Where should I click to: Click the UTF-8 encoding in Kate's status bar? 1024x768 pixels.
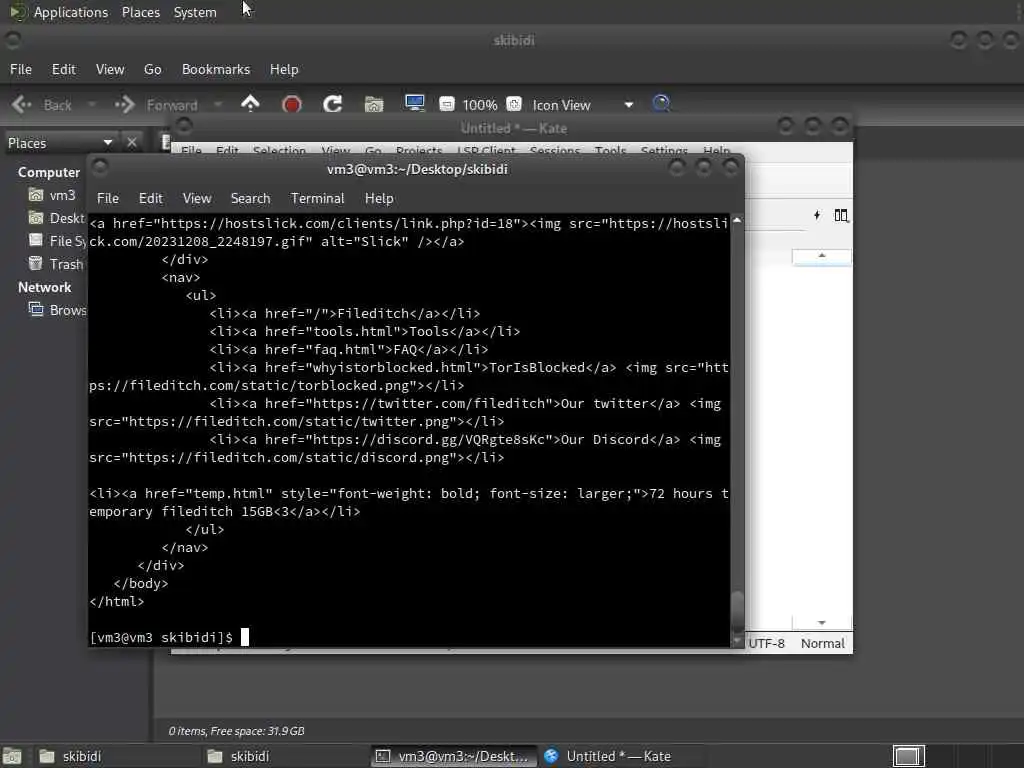(766, 643)
